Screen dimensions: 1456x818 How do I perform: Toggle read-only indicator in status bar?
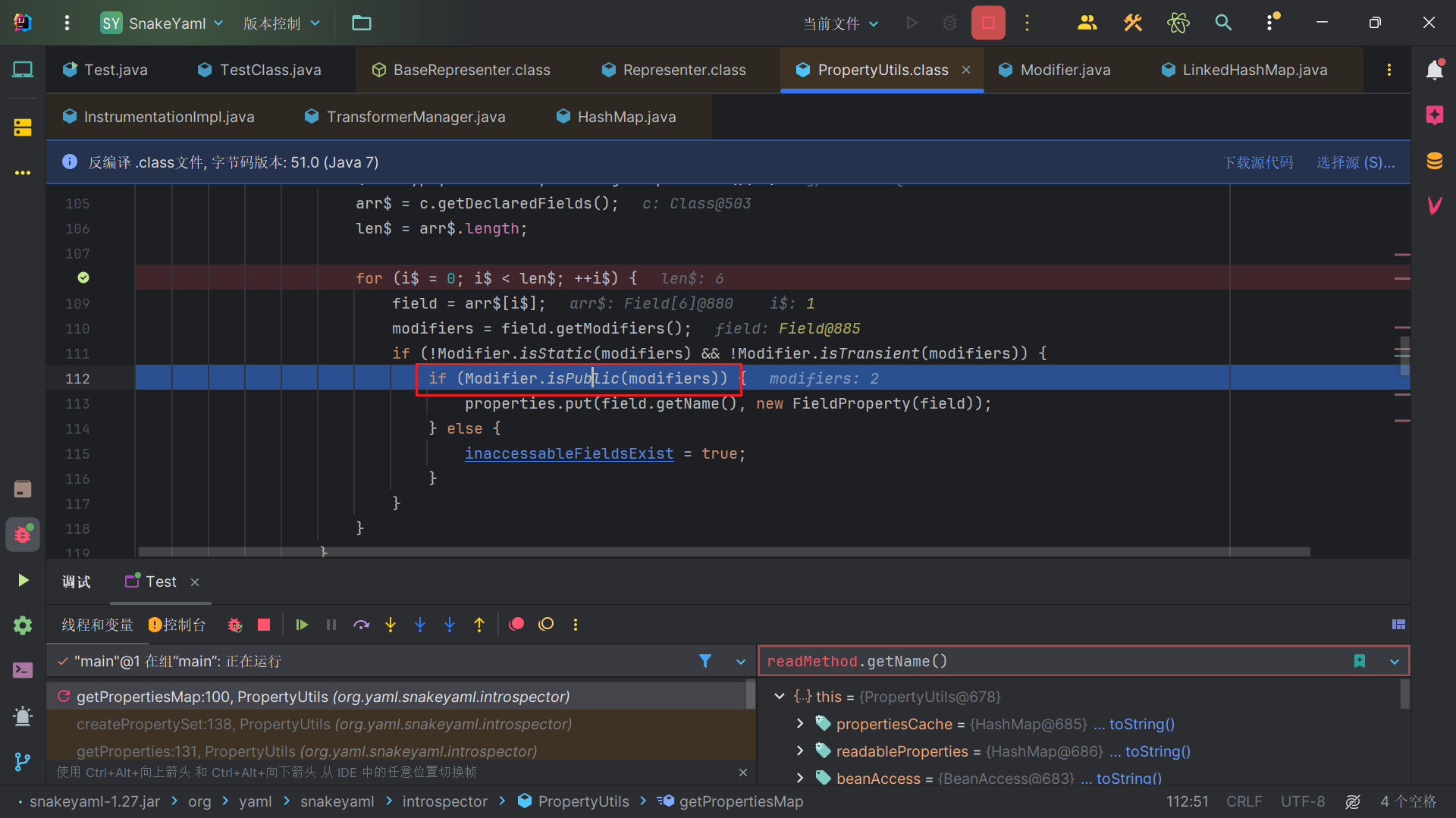1353,801
